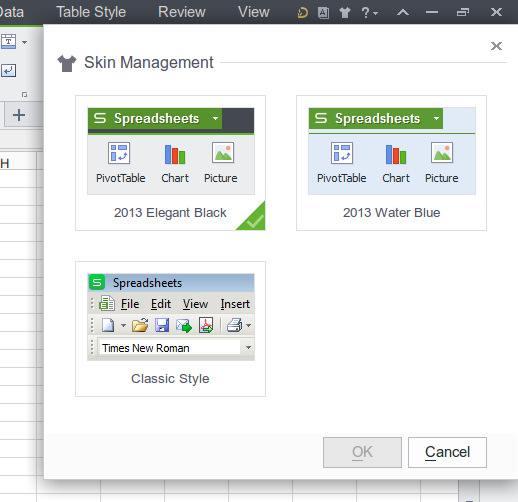Image resolution: width=518 pixels, height=502 pixels.
Task: Close the Skin Management dialog with X
Action: click(x=496, y=46)
